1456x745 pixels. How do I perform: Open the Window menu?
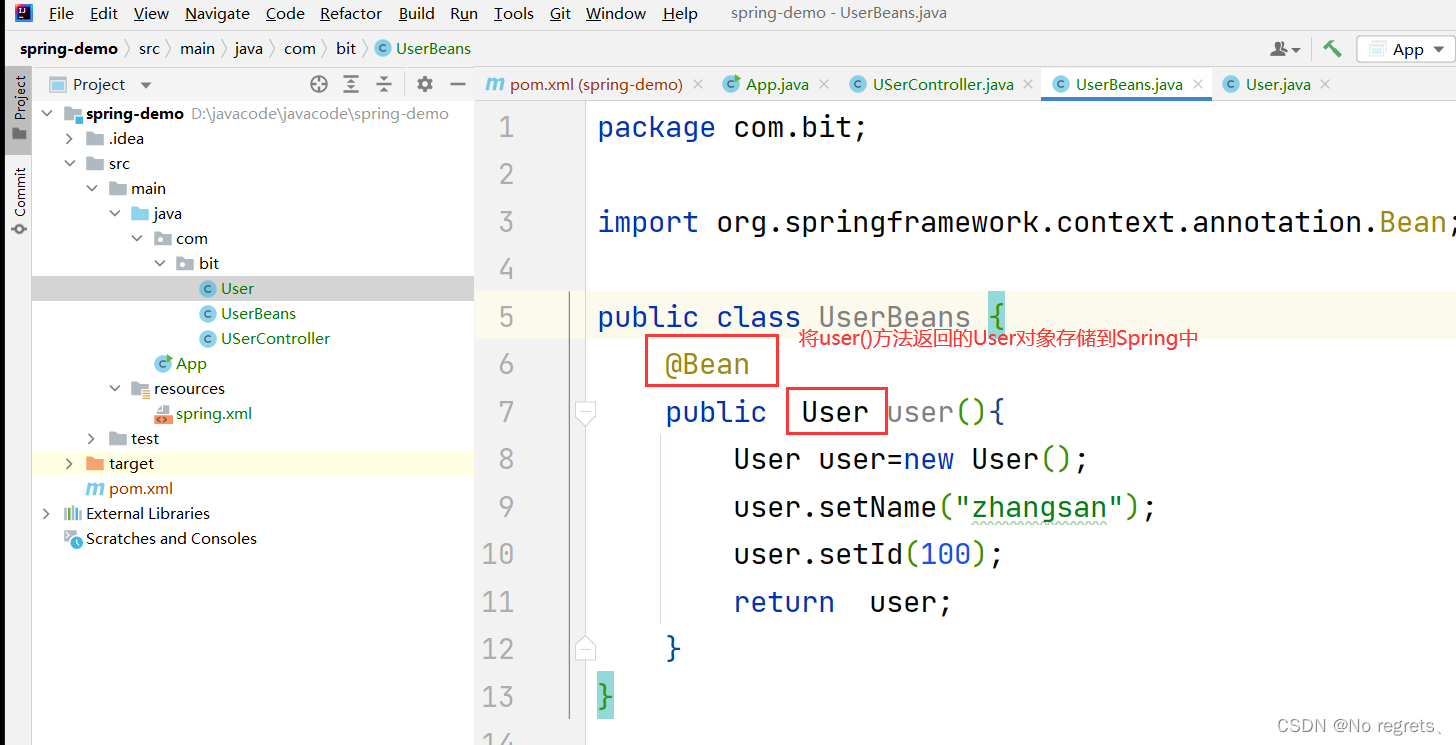tap(616, 13)
